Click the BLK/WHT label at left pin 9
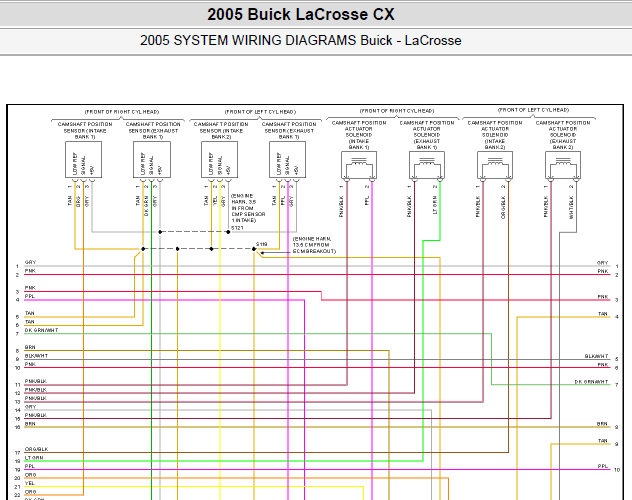Viewport: 632px width, 500px height. point(36,356)
